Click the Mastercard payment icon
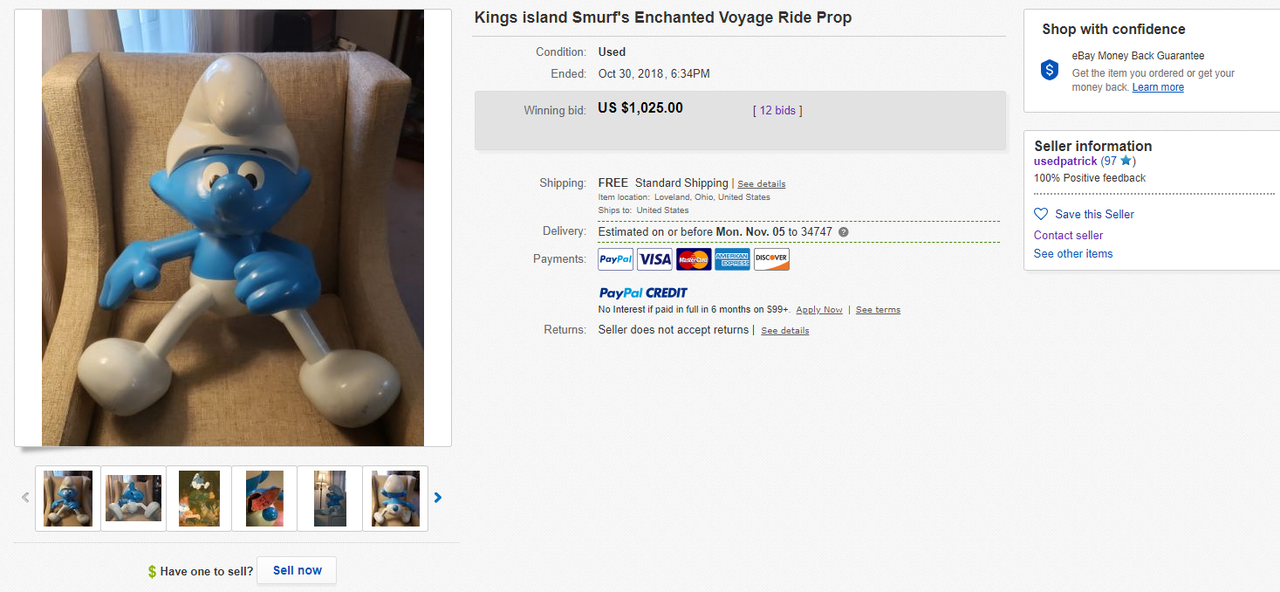Screen dimensions: 1280x592 [x=693, y=260]
